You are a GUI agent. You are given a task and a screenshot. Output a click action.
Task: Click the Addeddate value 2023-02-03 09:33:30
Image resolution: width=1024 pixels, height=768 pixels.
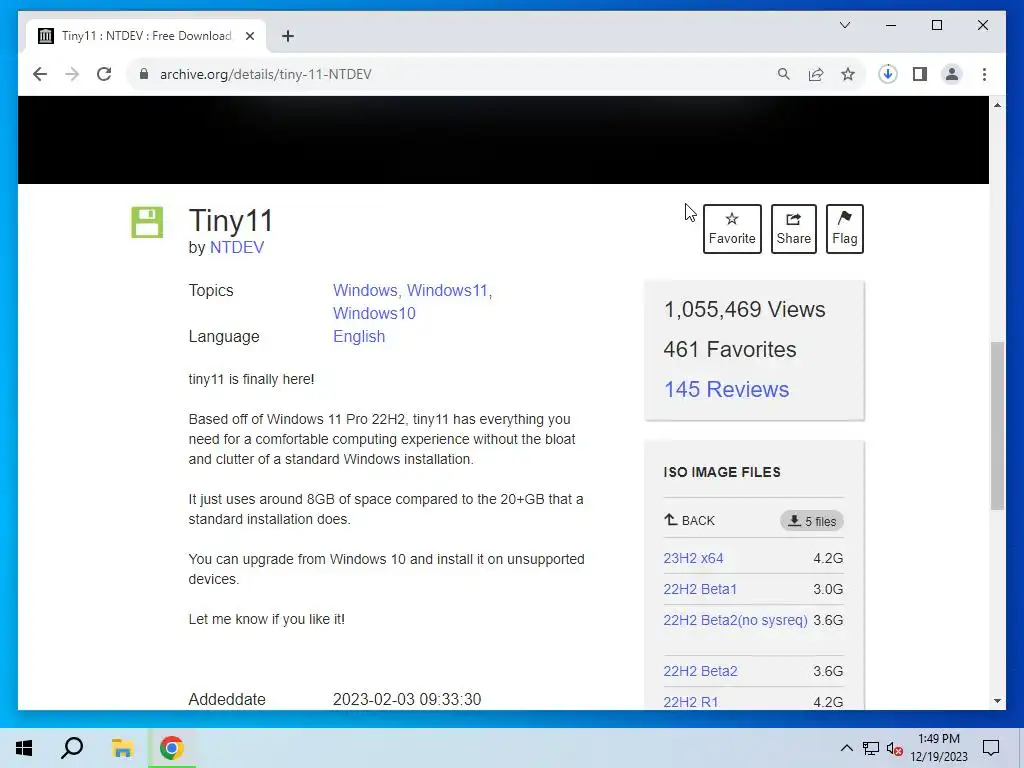coord(407,699)
